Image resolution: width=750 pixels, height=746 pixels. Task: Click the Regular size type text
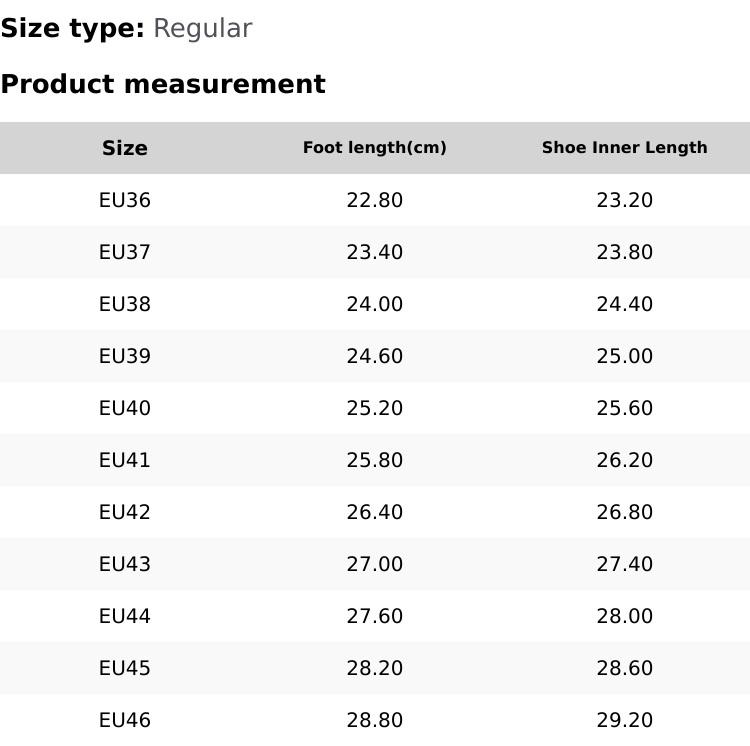(x=202, y=28)
